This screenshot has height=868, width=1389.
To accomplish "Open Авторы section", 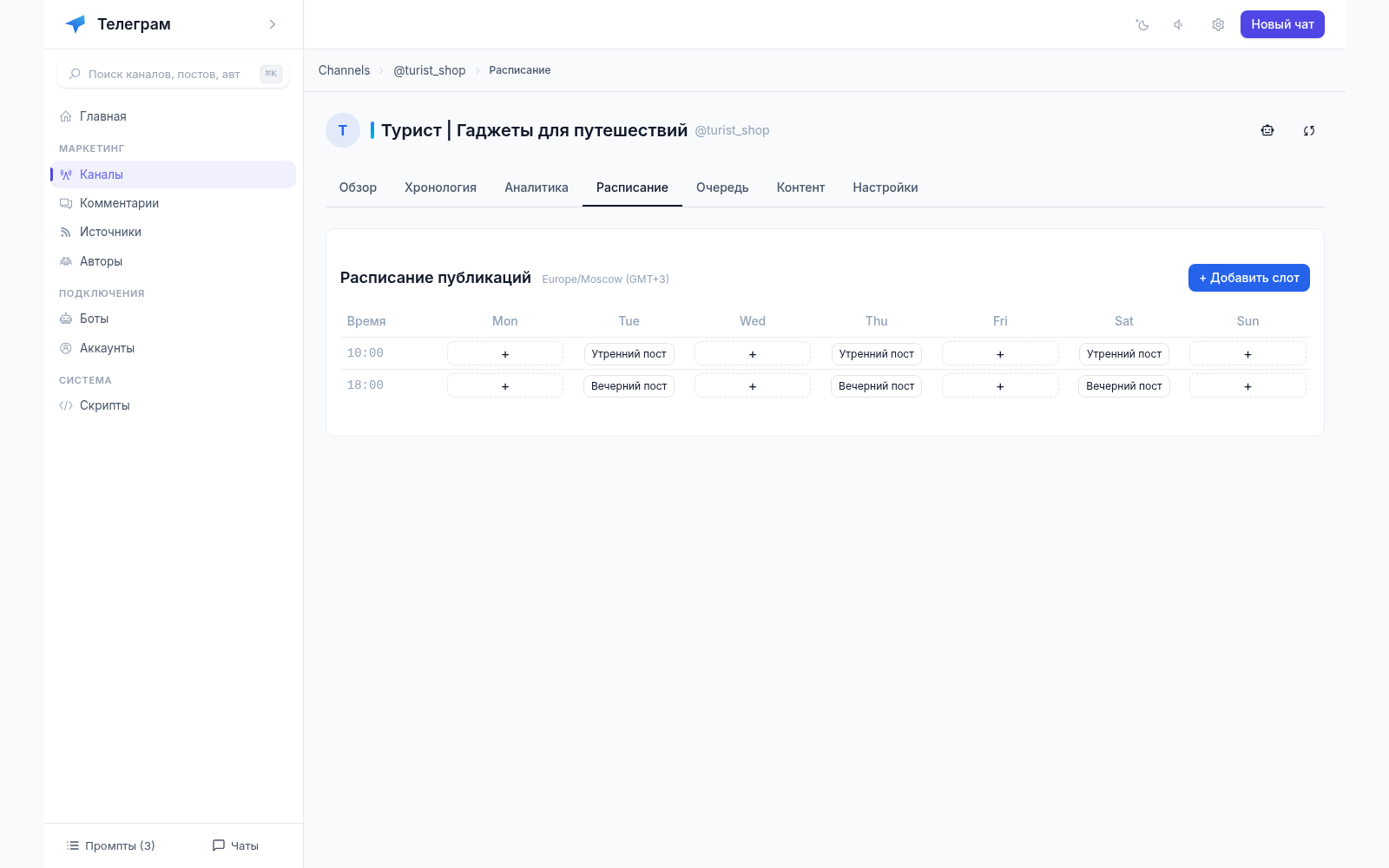I will click(x=174, y=261).
